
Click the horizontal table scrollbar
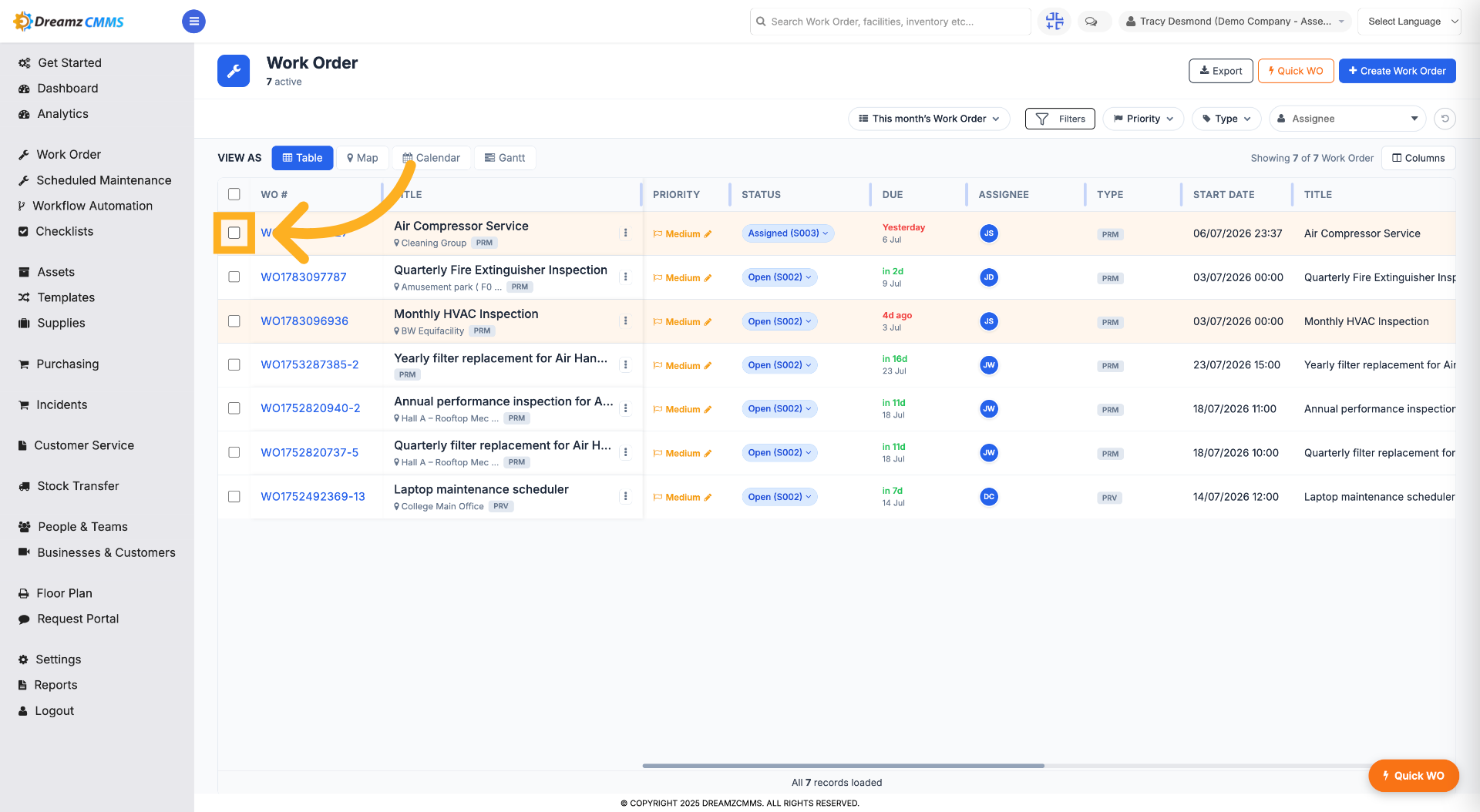pyautogui.click(x=843, y=766)
